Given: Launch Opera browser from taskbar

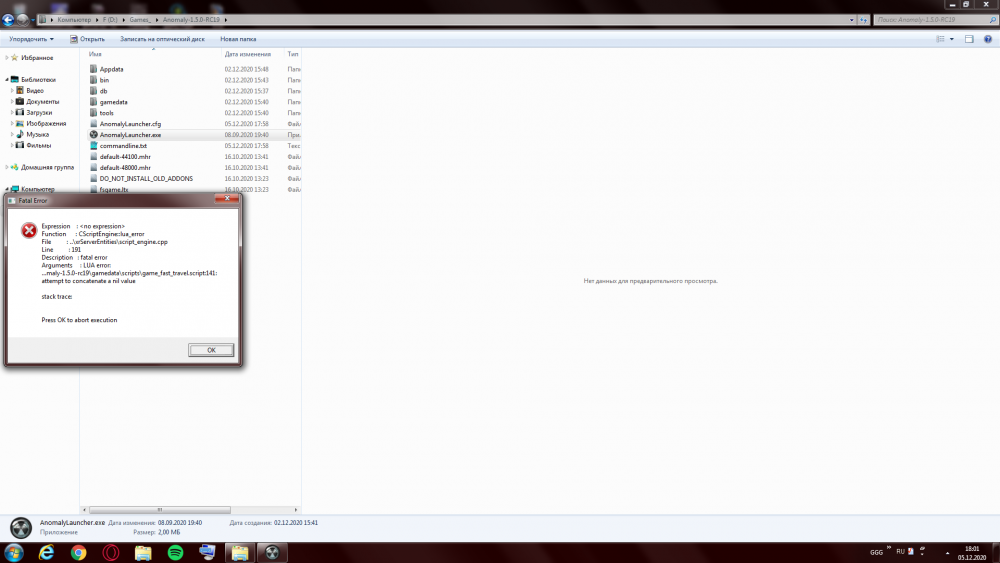Looking at the screenshot, I should pos(111,553).
